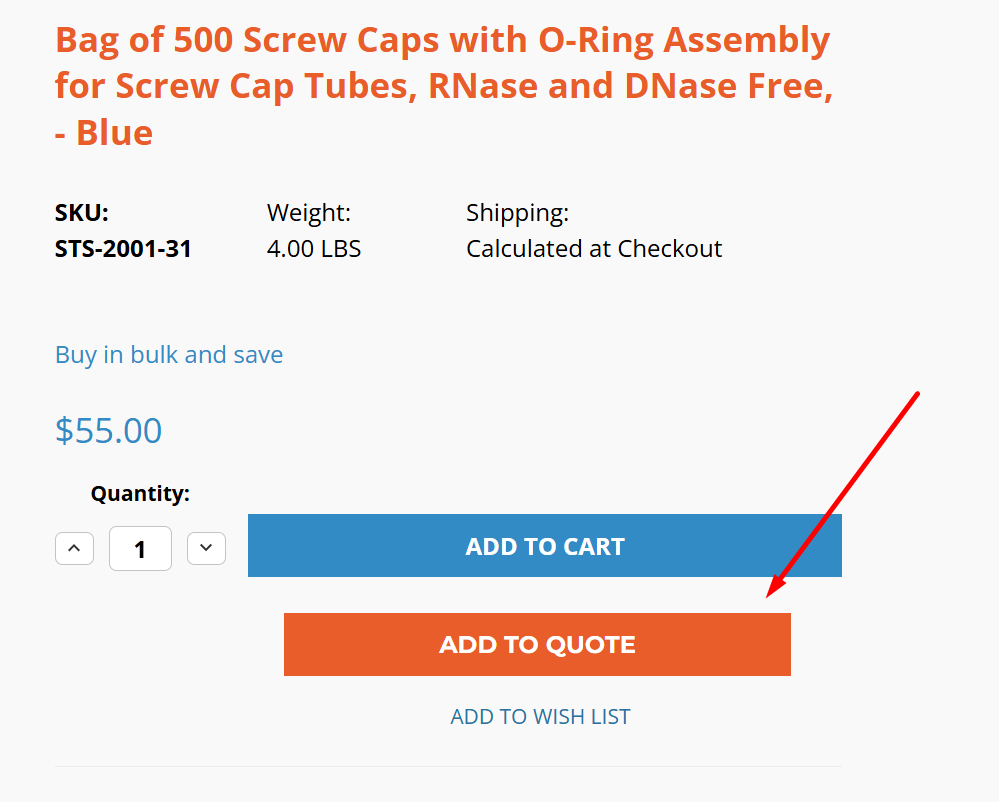The height and width of the screenshot is (802, 999).
Task: Click the quantity decrease down-chevron button
Action: pyautogui.click(x=206, y=548)
